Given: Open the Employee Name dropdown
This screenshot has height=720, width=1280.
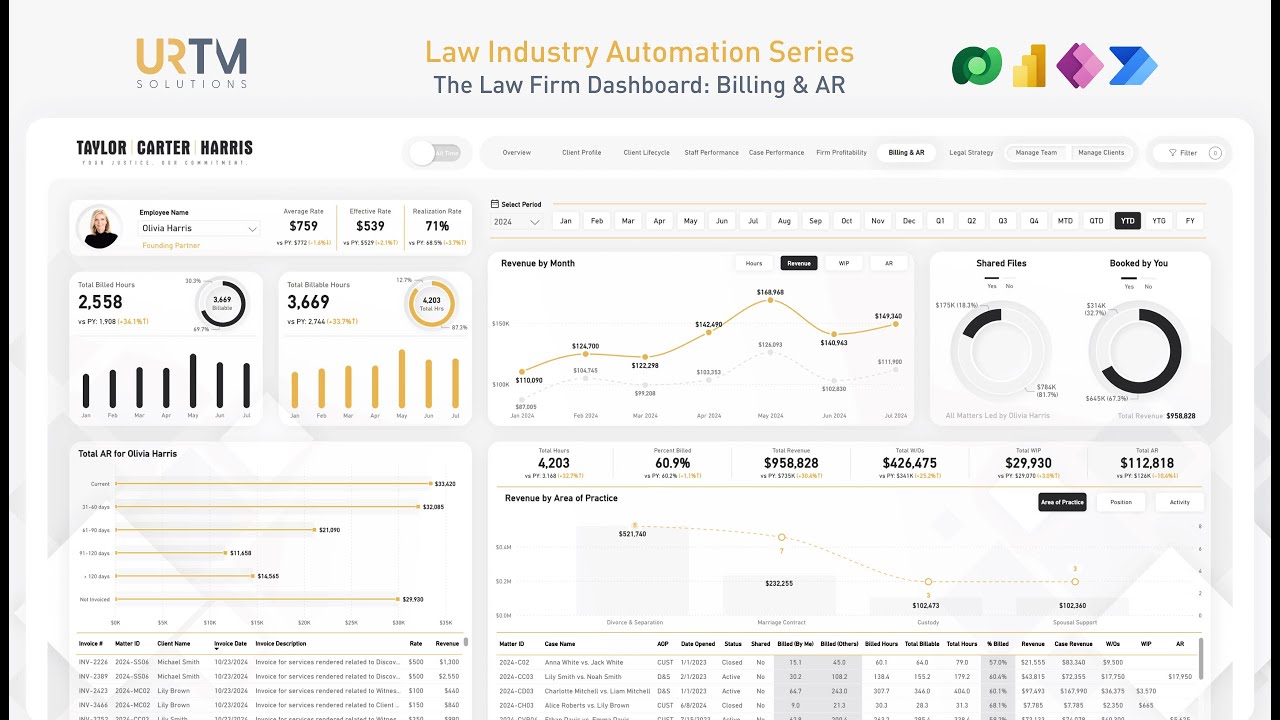Looking at the screenshot, I should (200, 228).
